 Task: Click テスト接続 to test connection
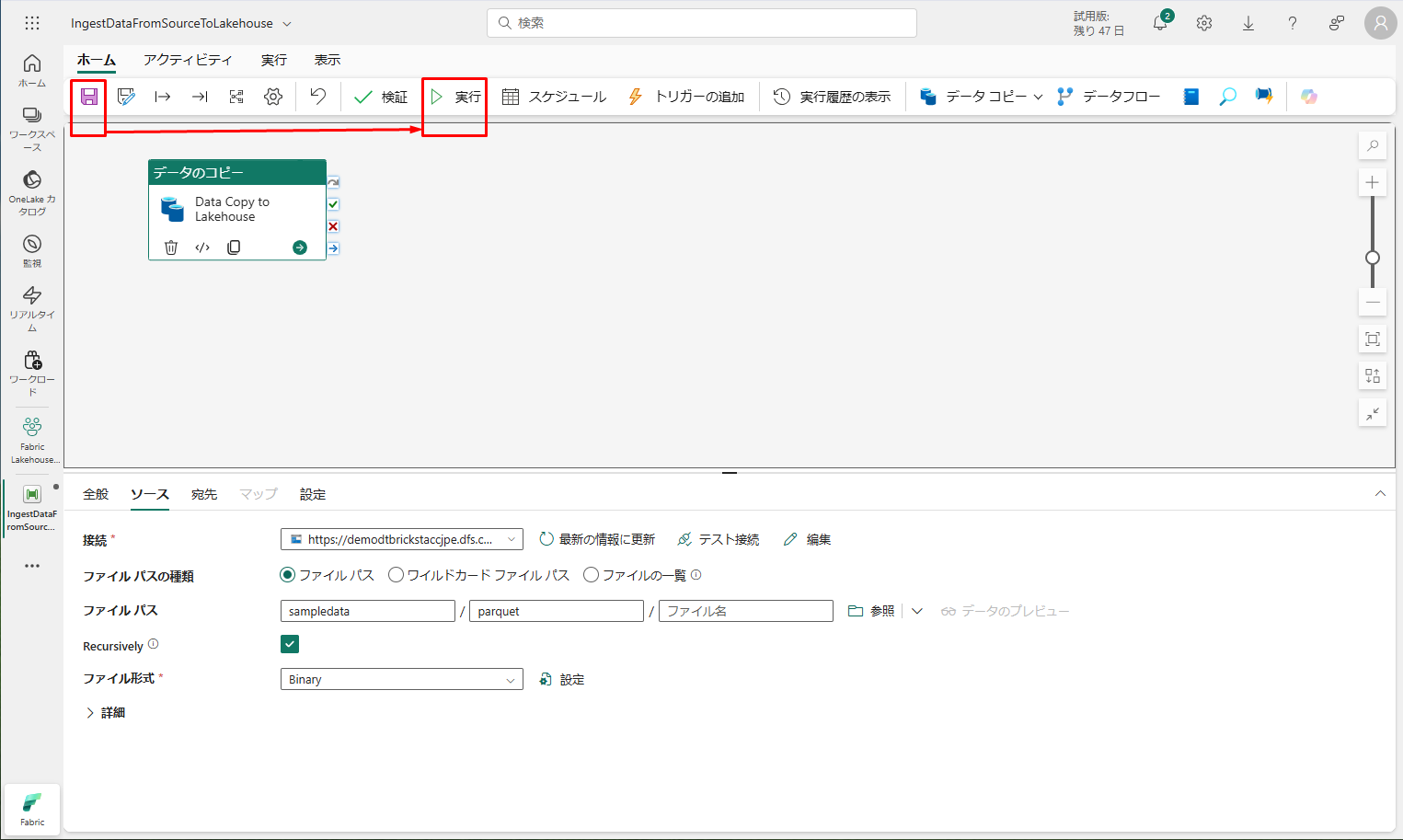[718, 540]
